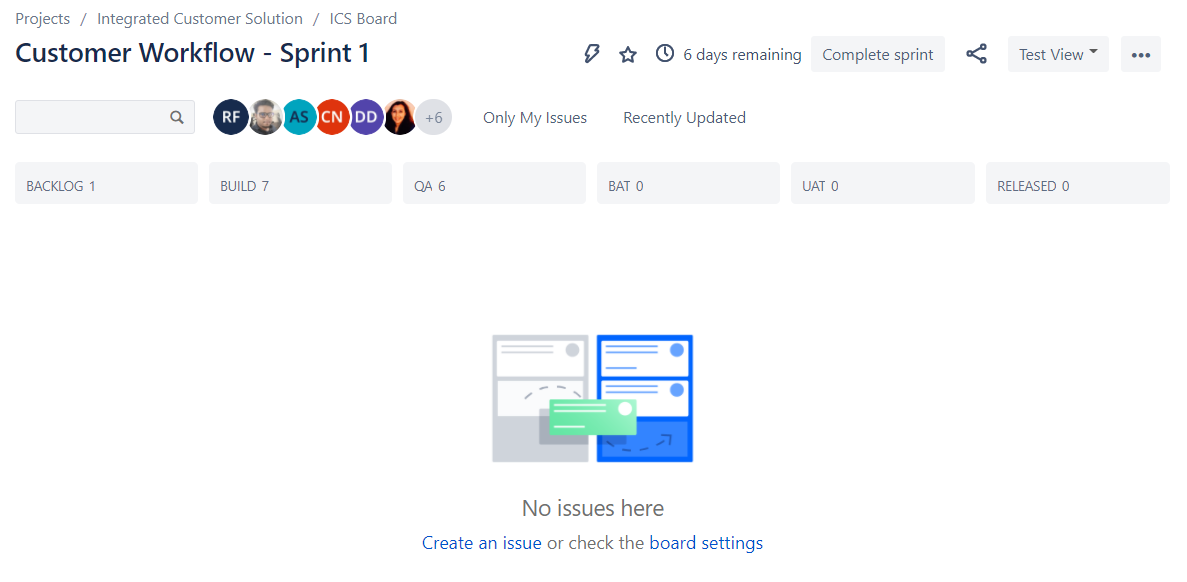Image resolution: width=1187 pixels, height=582 pixels.
Task: Click the No issues here message
Action: [x=593, y=508]
